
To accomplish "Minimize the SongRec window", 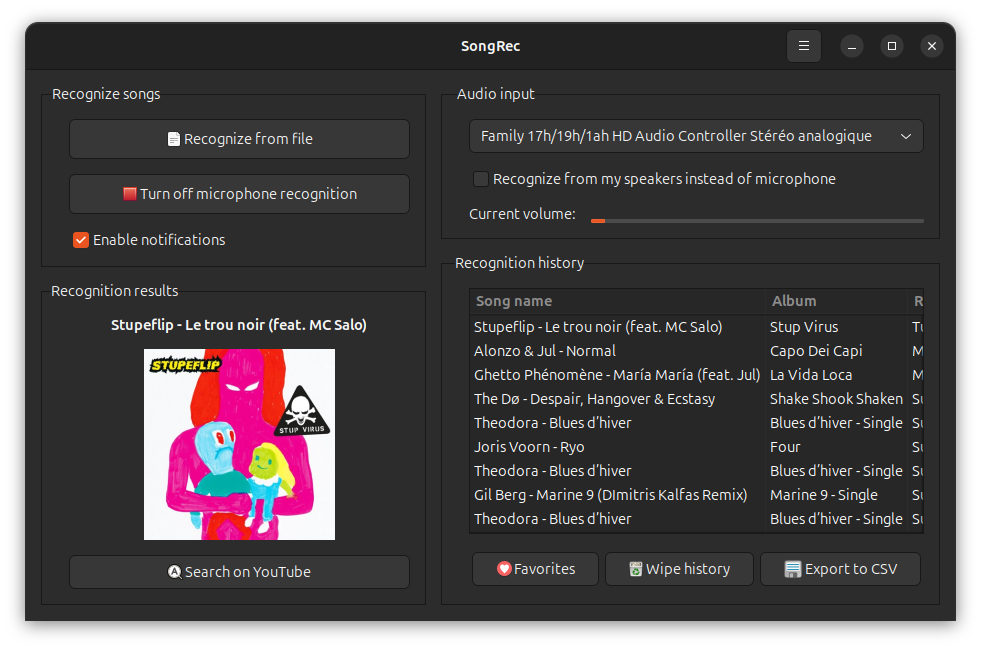I will tap(851, 46).
